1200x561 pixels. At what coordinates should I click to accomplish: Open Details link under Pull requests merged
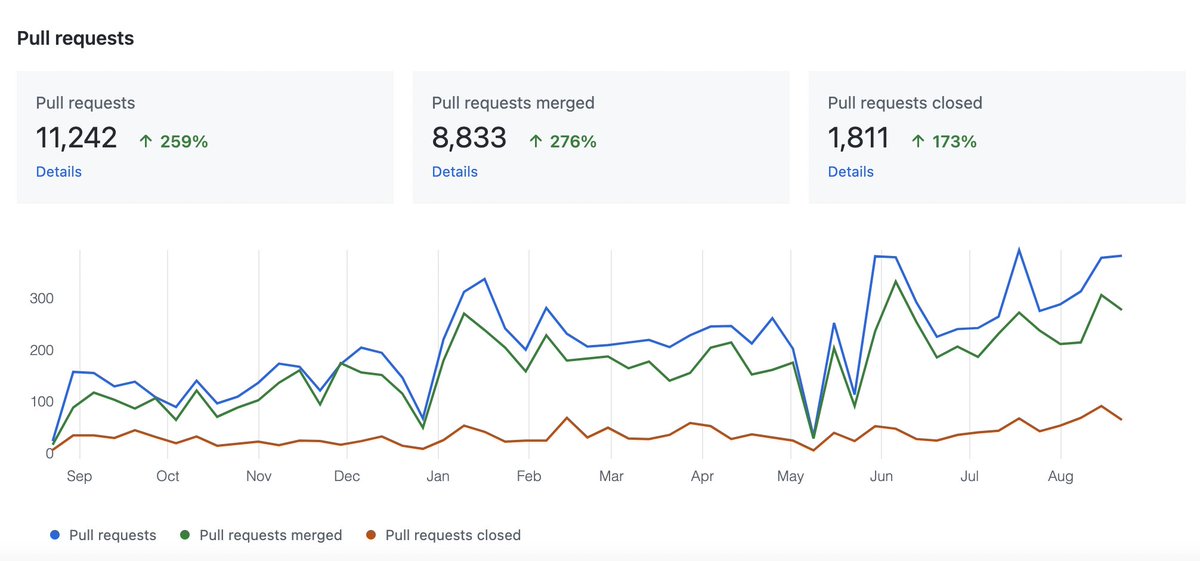455,172
